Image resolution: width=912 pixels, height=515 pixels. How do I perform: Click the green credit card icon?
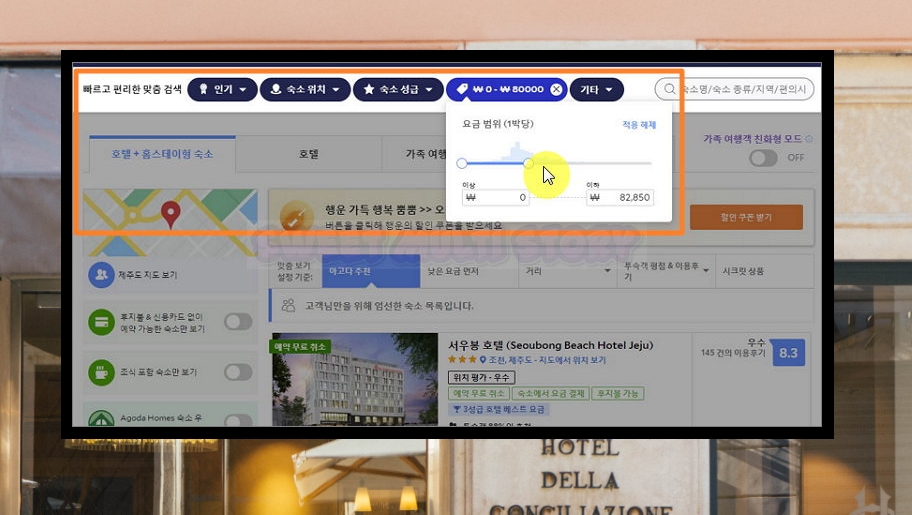coord(101,322)
